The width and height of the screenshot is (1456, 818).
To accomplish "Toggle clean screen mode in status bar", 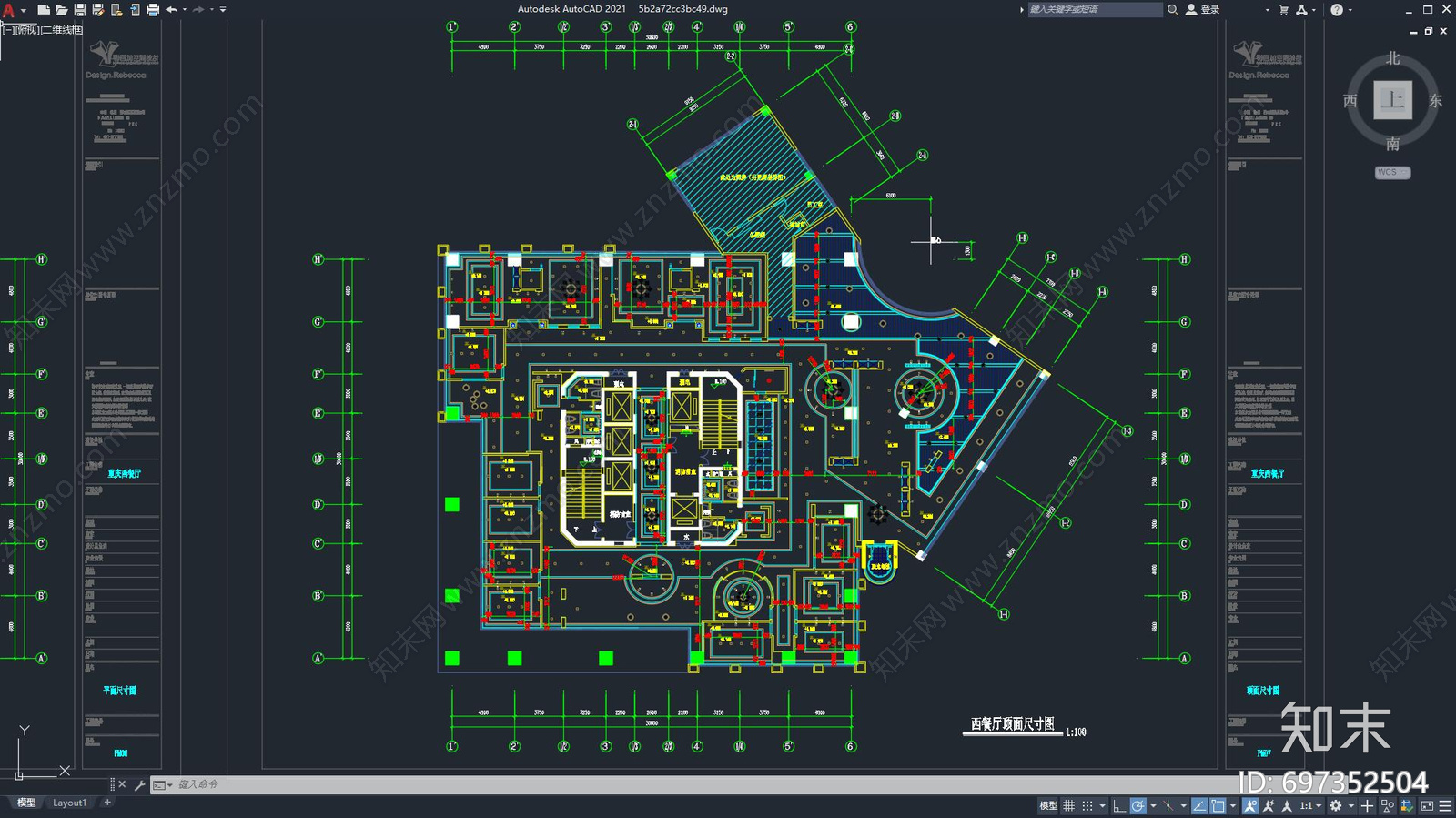I will tap(1427, 805).
